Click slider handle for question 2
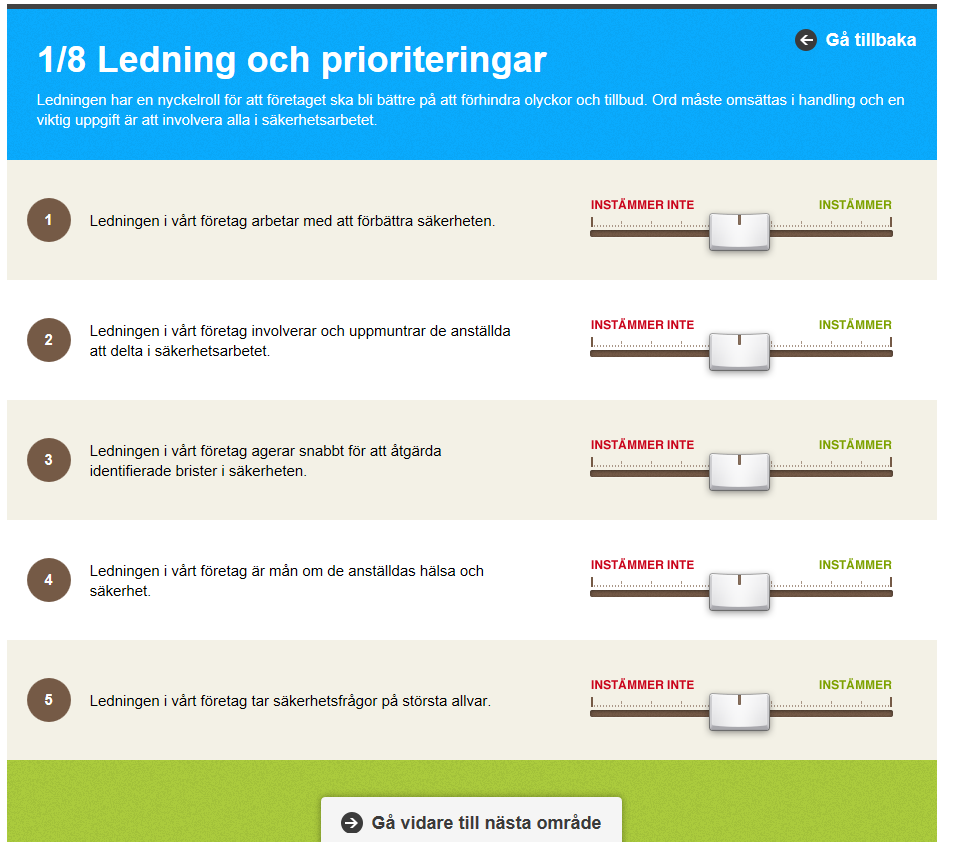The width and height of the screenshot is (962, 842). click(739, 352)
